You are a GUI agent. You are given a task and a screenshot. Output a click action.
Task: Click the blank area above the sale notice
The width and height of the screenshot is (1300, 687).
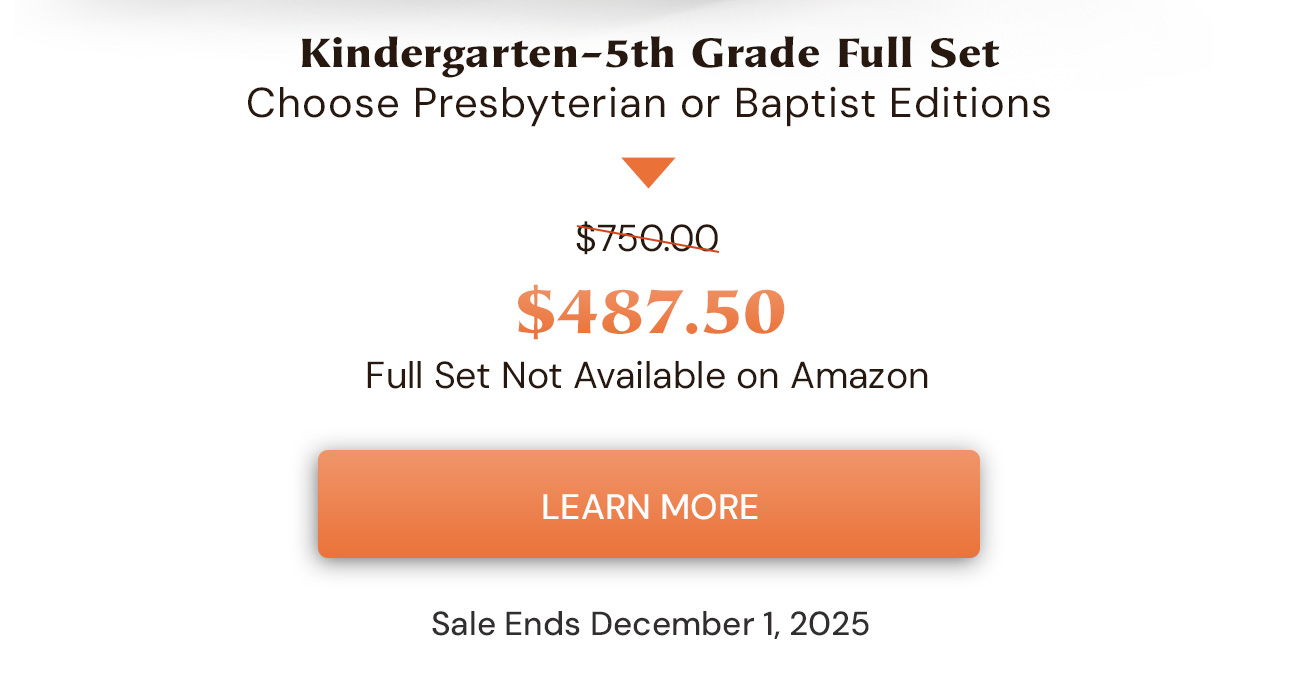point(648,585)
